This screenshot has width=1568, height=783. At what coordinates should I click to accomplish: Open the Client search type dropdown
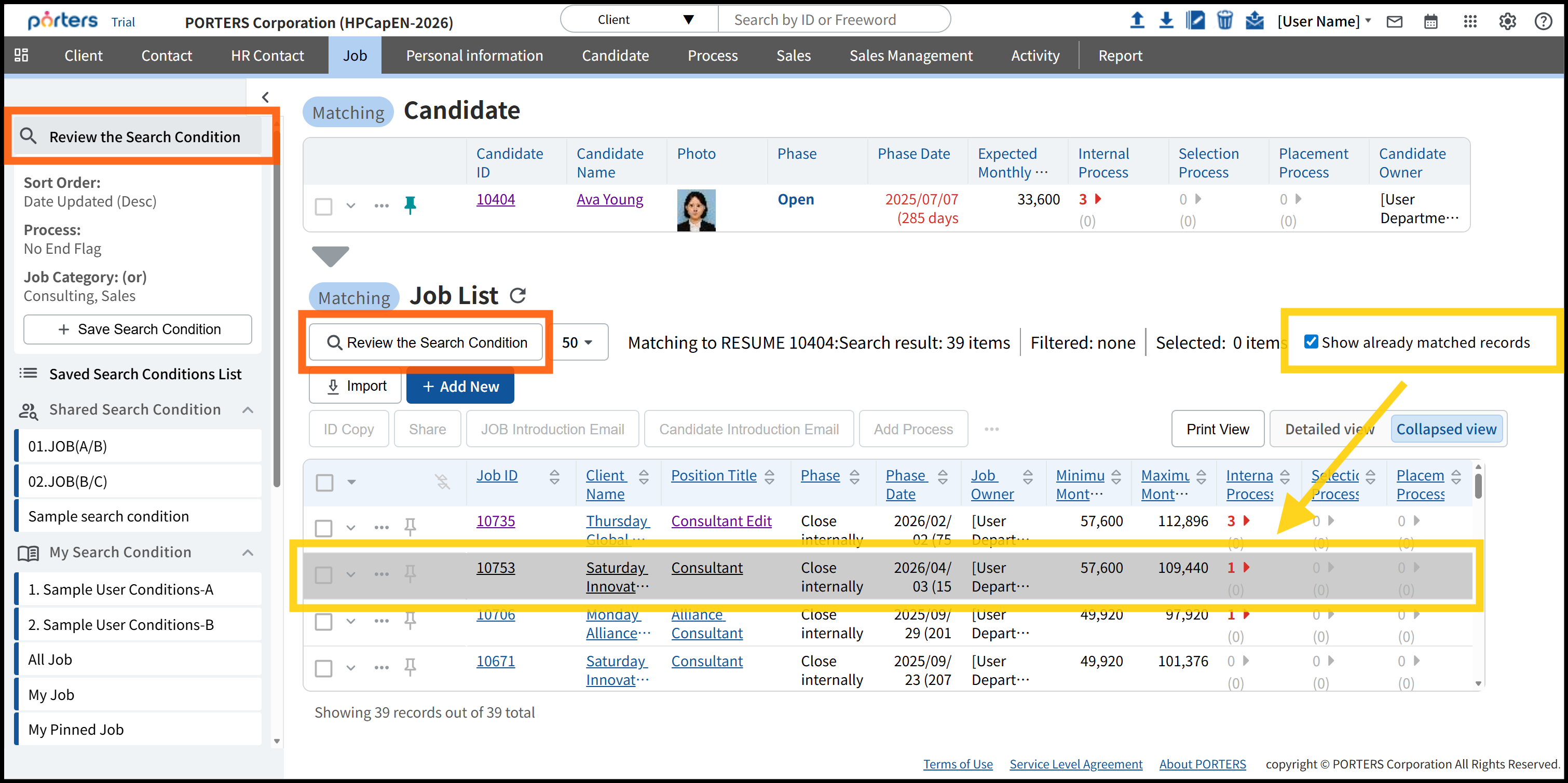click(x=639, y=20)
